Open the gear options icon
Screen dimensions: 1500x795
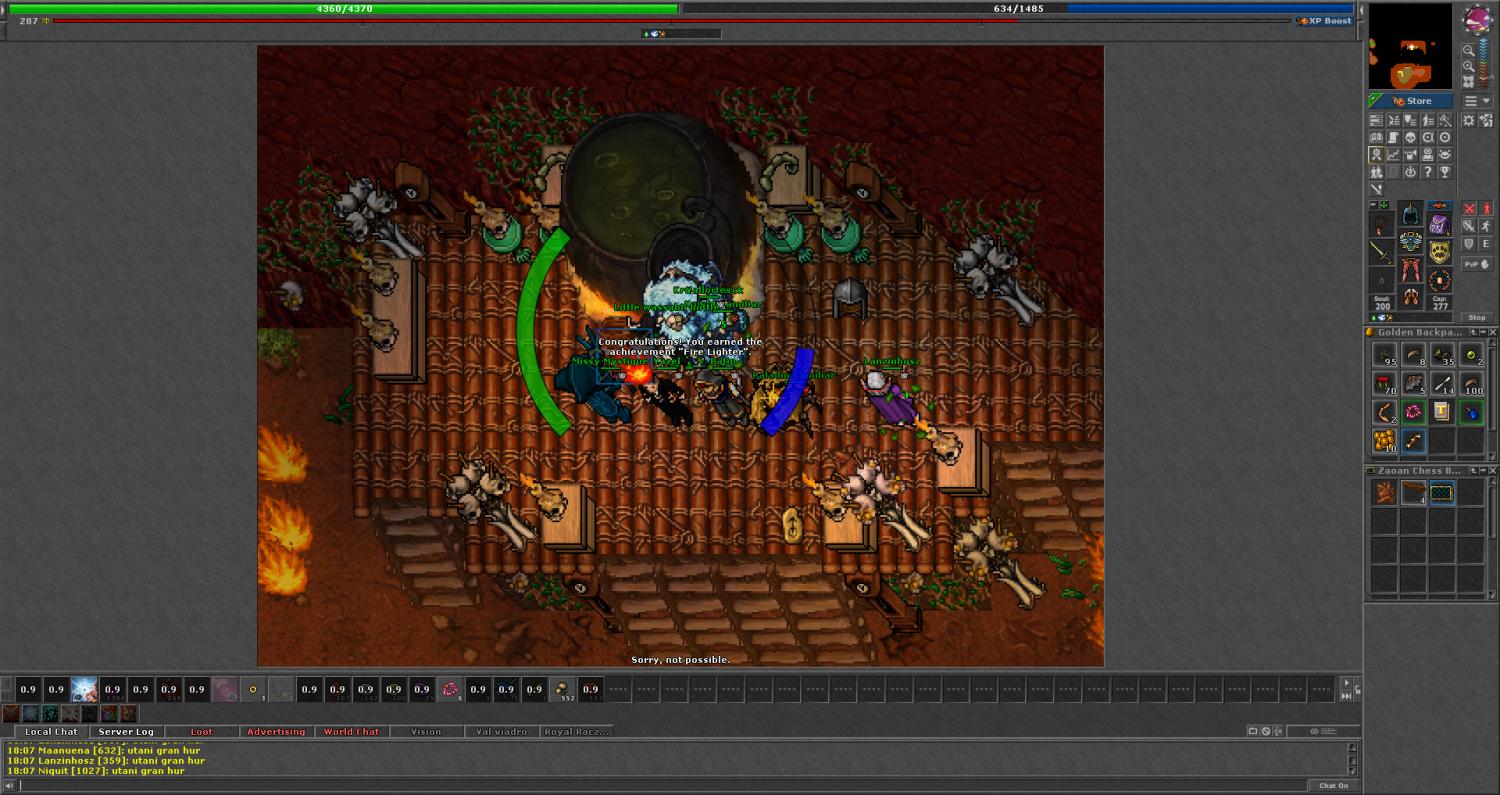coord(1468,120)
